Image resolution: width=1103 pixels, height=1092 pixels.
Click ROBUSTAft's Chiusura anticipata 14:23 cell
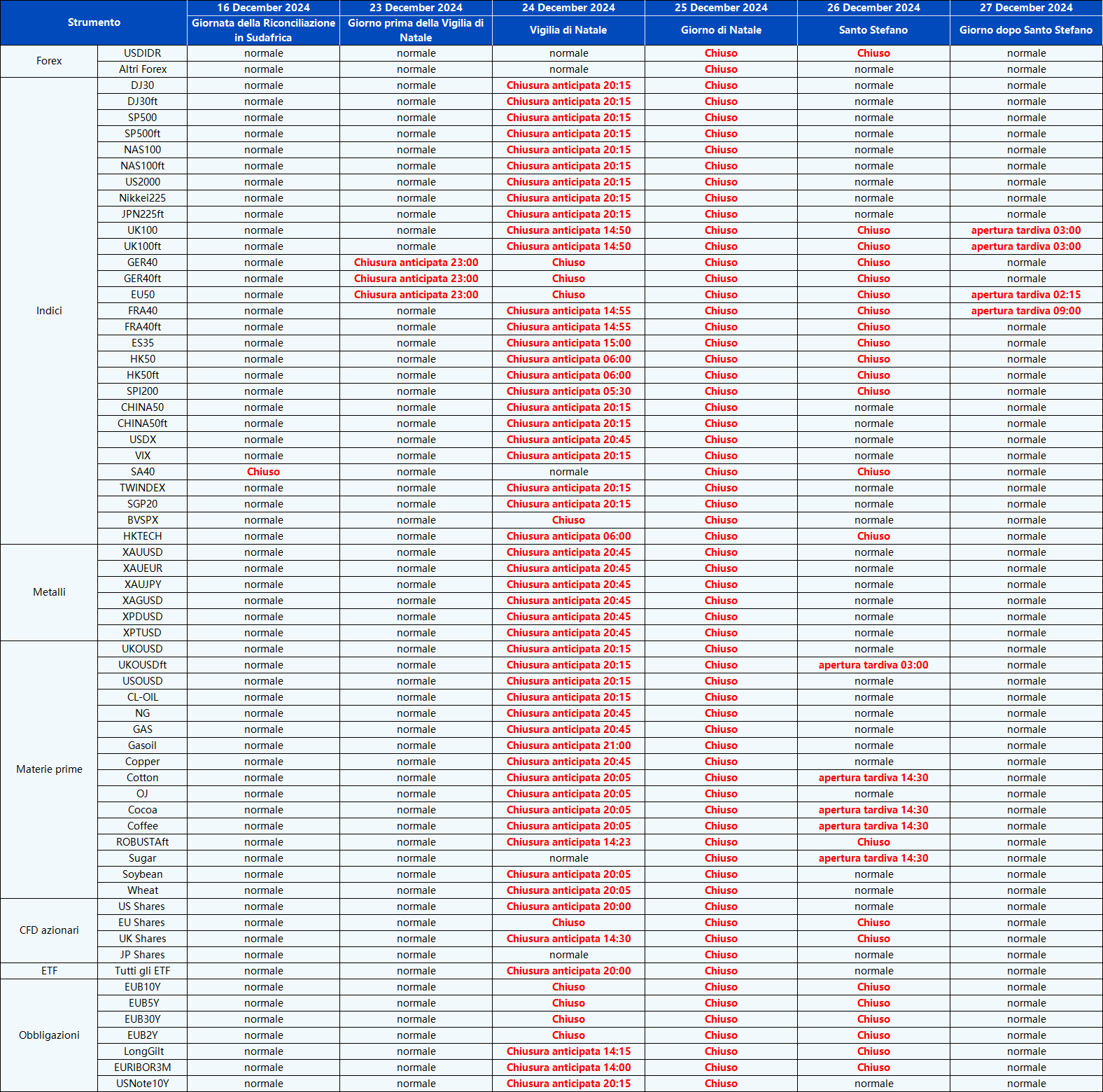click(568, 842)
